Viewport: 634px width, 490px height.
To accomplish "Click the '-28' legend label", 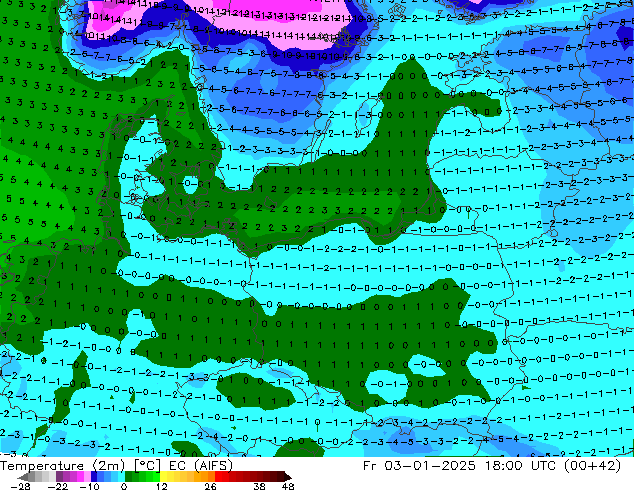I will pyautogui.click(x=20, y=486).
